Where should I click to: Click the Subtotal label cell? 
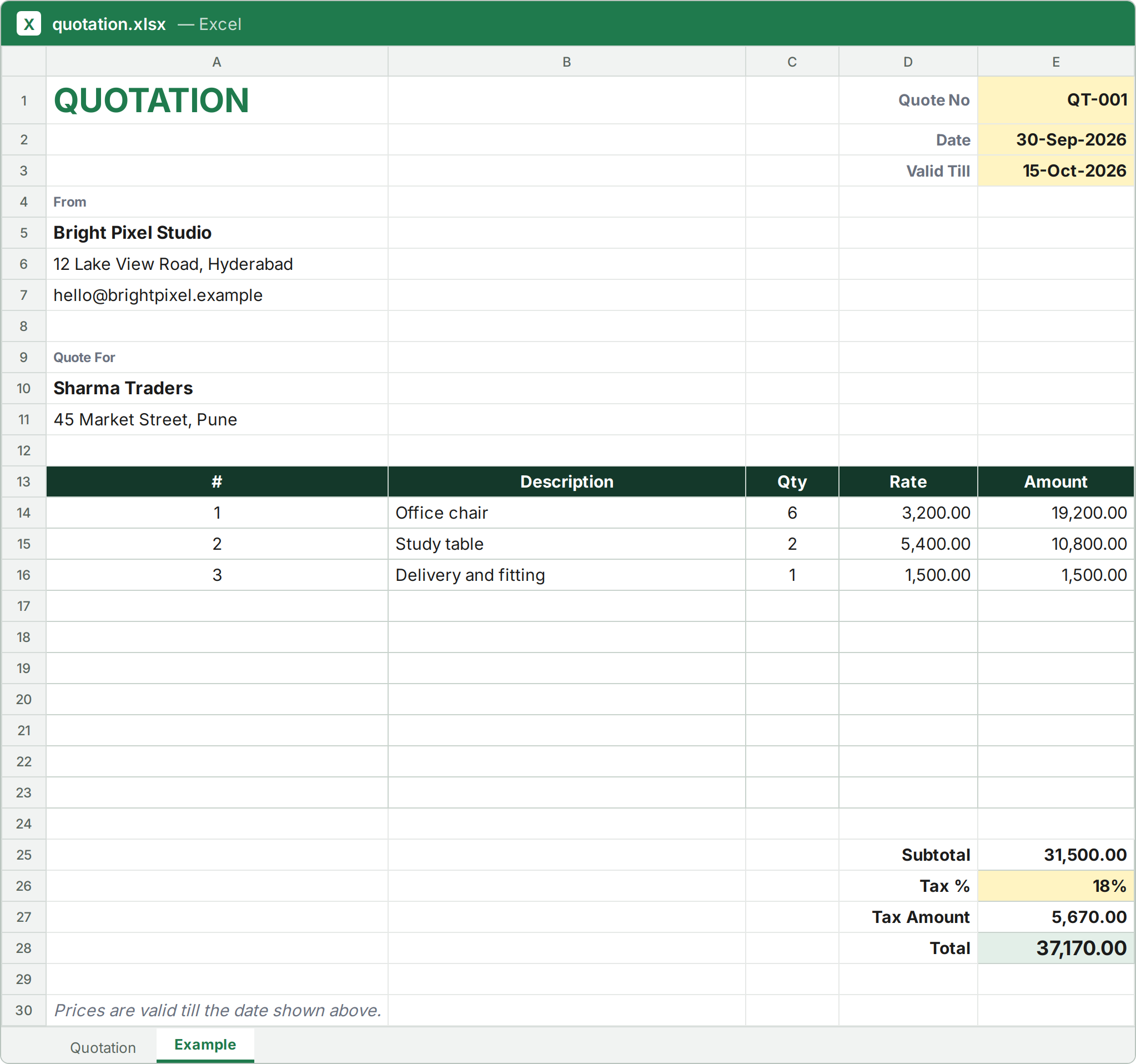point(908,855)
